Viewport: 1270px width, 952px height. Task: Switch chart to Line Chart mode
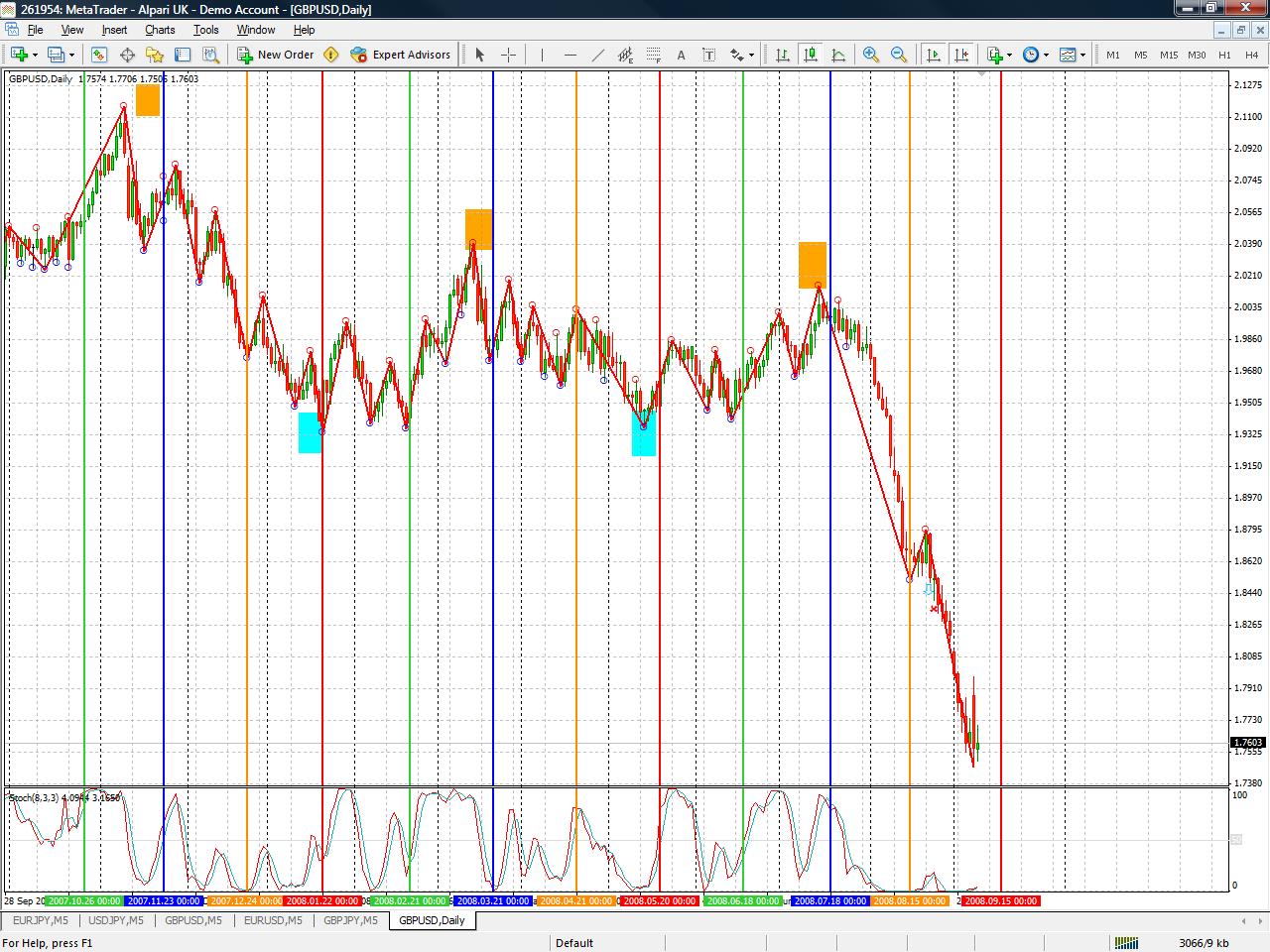click(838, 55)
